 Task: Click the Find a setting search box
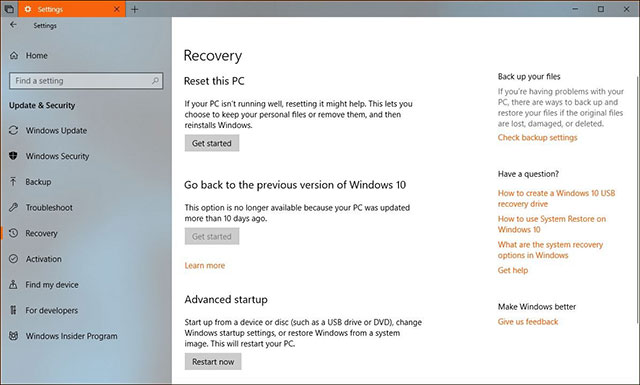click(86, 81)
